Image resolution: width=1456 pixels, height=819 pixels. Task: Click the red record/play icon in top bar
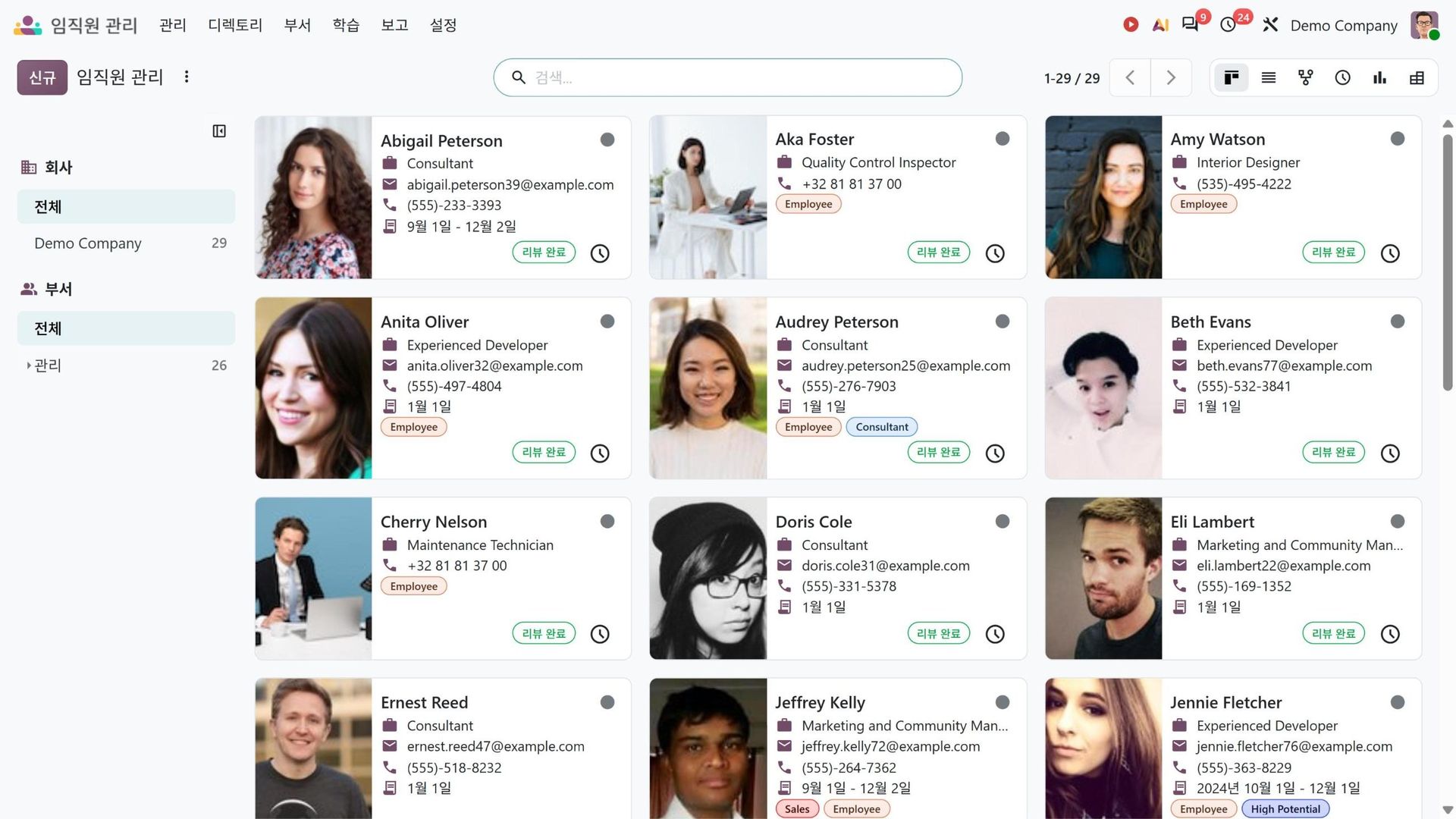tap(1131, 25)
